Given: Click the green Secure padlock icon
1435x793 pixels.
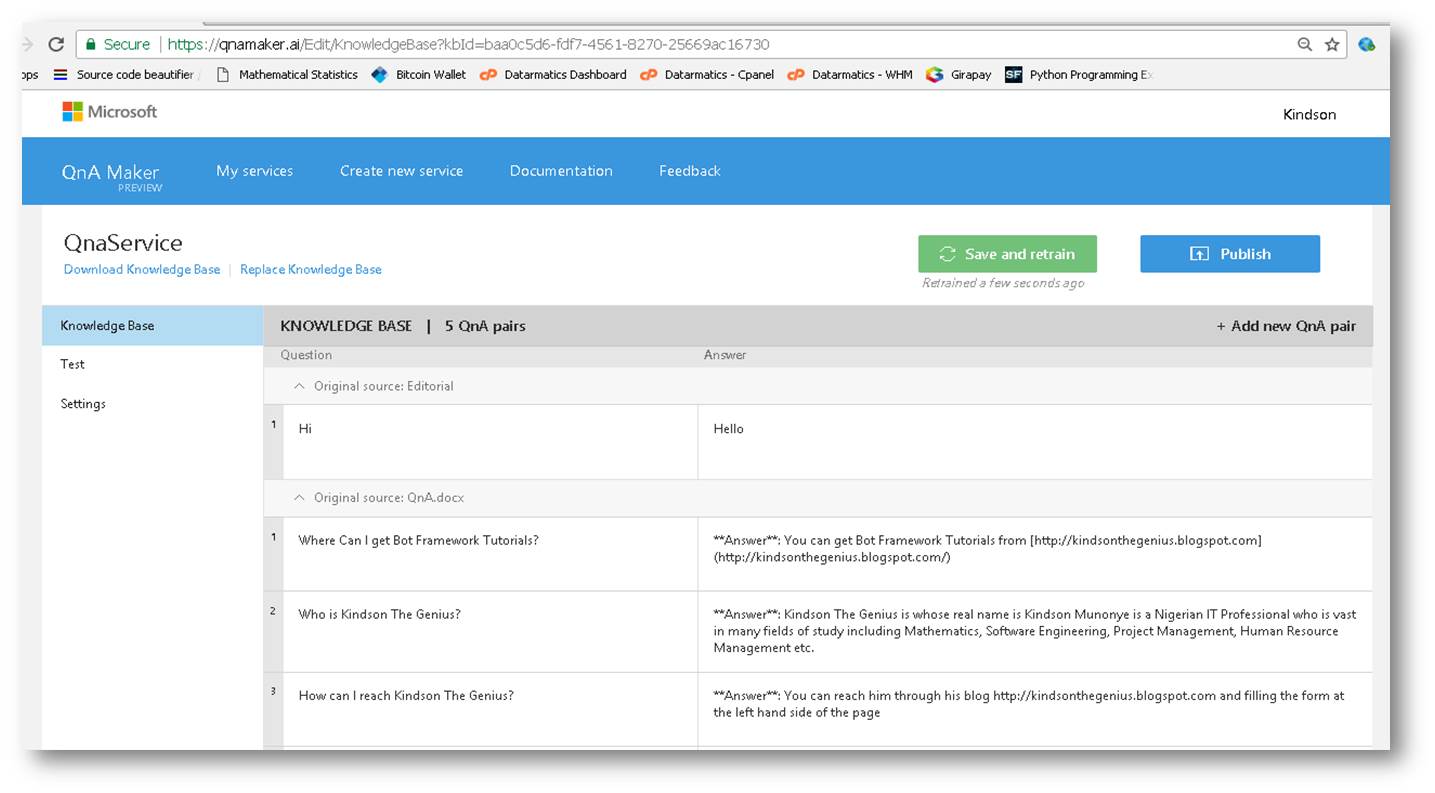Looking at the screenshot, I should coord(91,44).
